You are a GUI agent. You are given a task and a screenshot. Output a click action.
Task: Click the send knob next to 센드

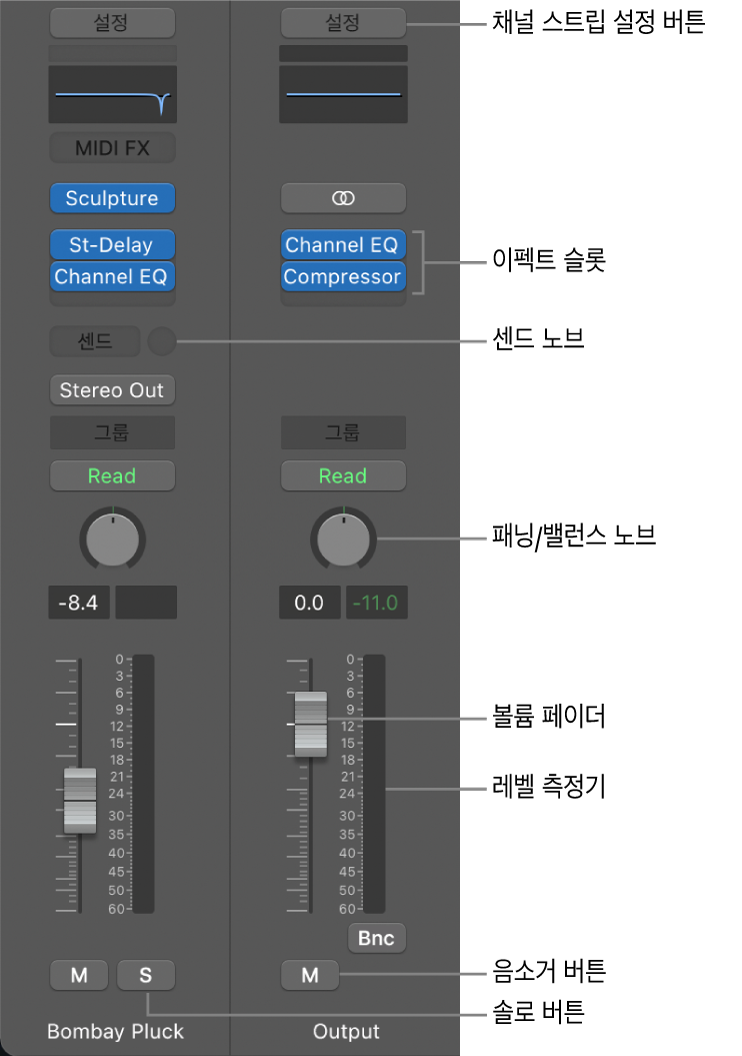pyautogui.click(x=162, y=341)
